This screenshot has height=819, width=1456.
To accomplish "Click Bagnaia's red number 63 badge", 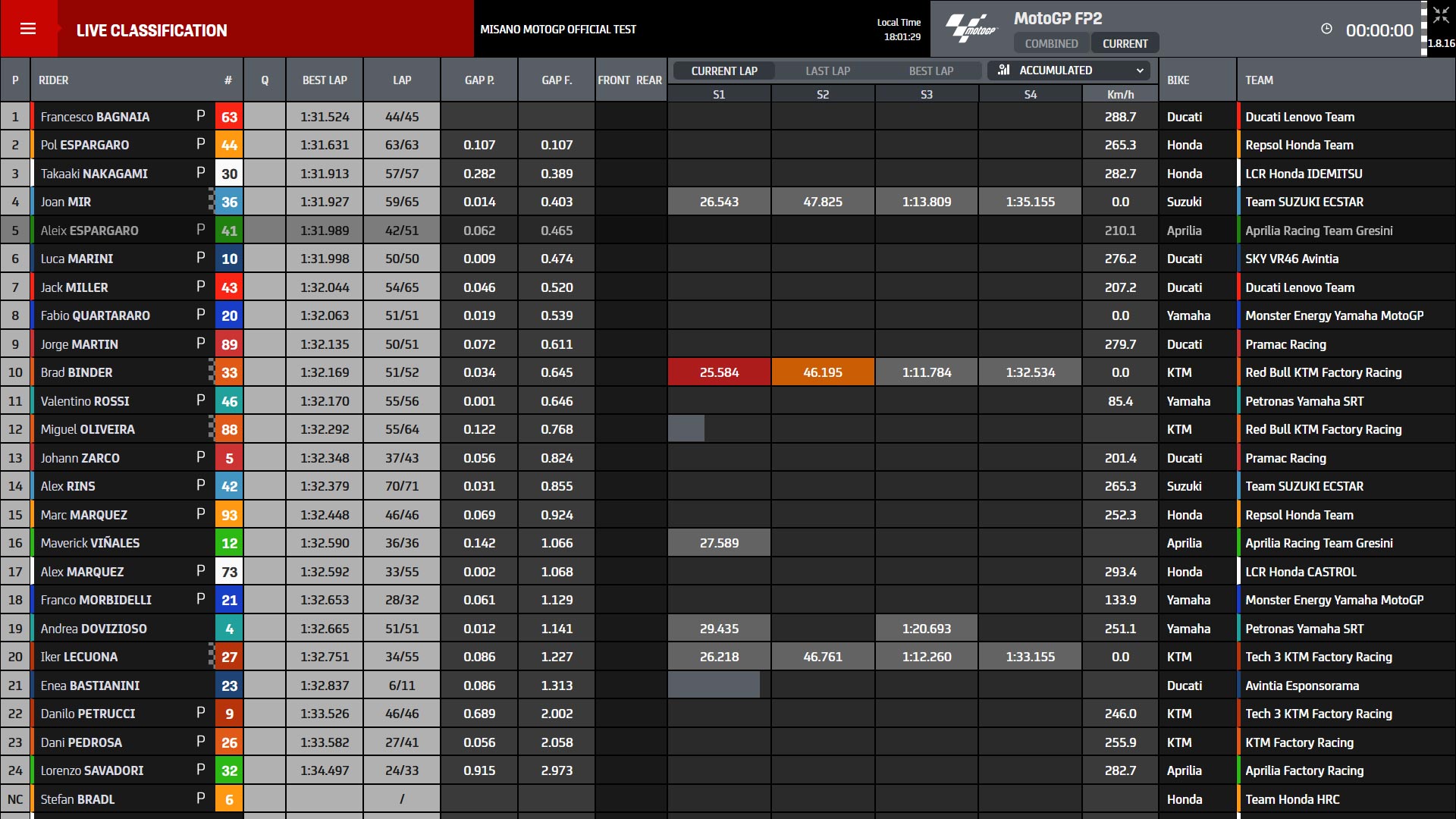I will pyautogui.click(x=229, y=117).
